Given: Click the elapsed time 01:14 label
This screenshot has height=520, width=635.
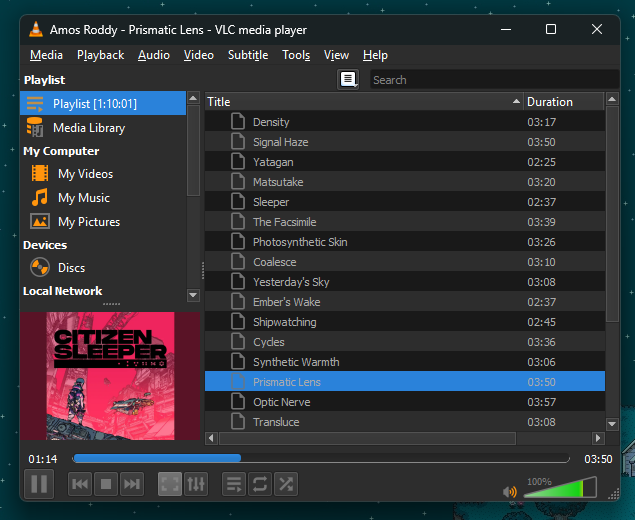Looking at the screenshot, I should pos(43,459).
